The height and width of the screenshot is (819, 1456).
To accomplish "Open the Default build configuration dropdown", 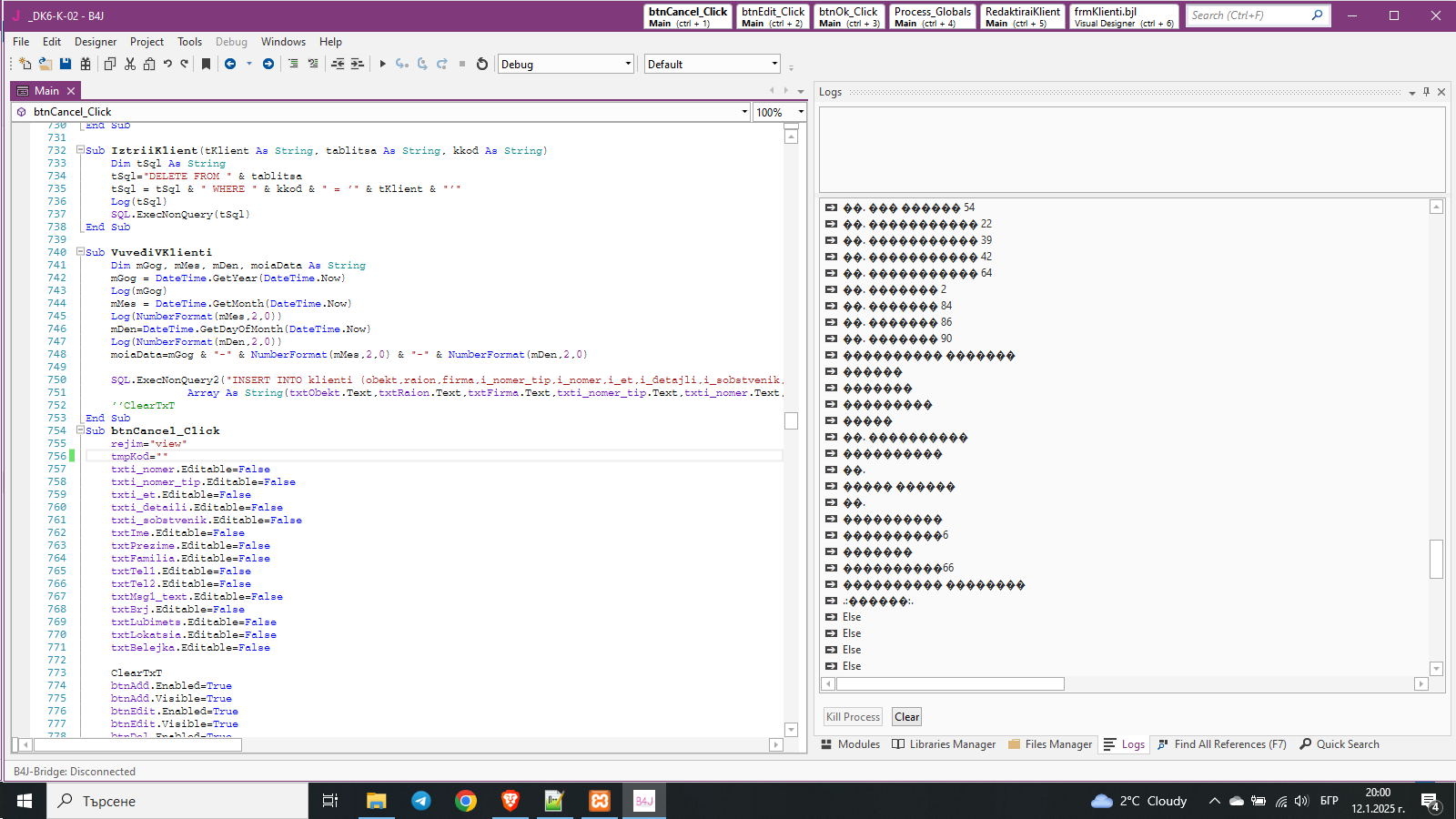I will pos(713,64).
